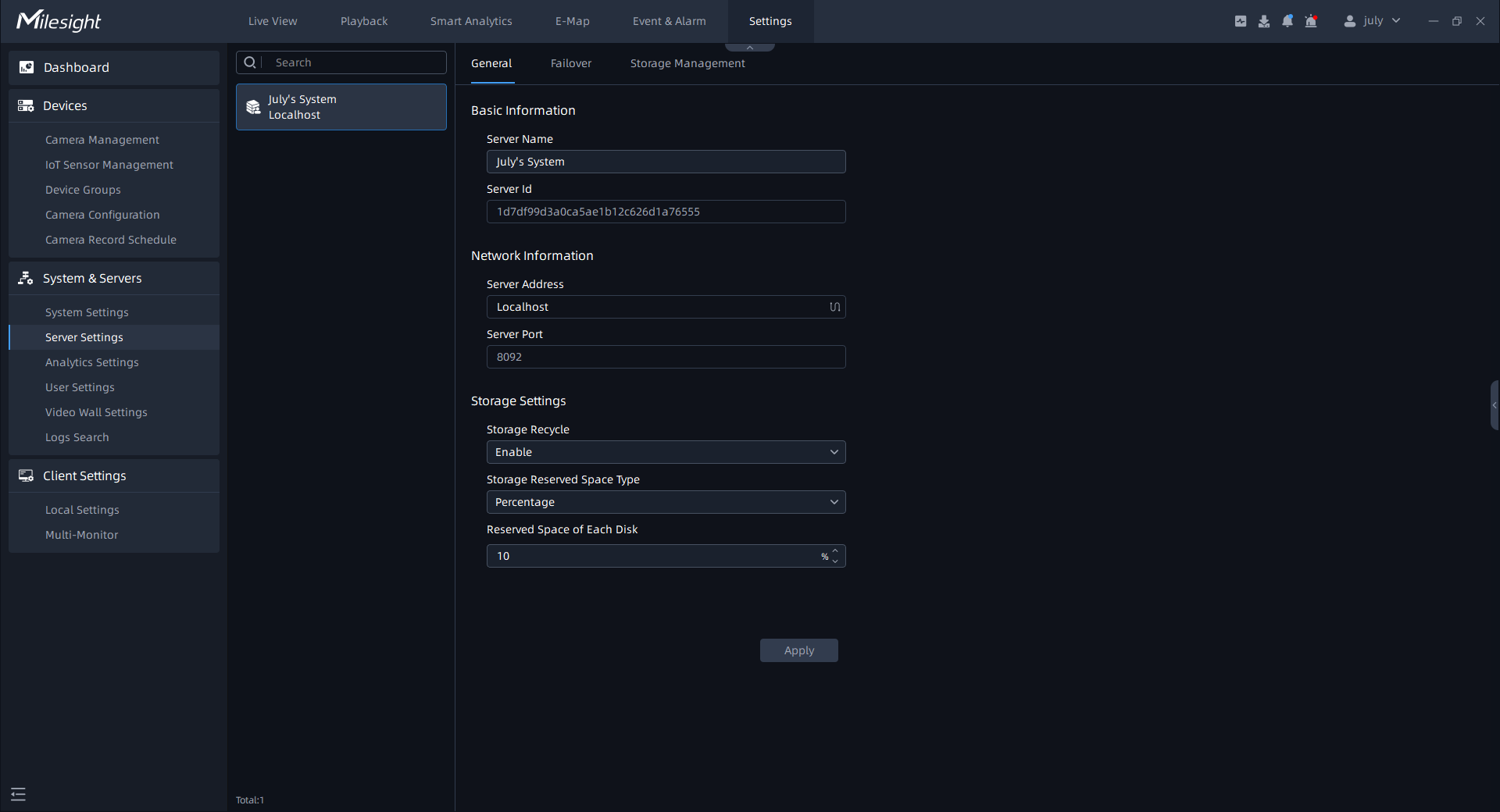Expand the right side panel handle
1500x812 pixels.
pos(1495,405)
